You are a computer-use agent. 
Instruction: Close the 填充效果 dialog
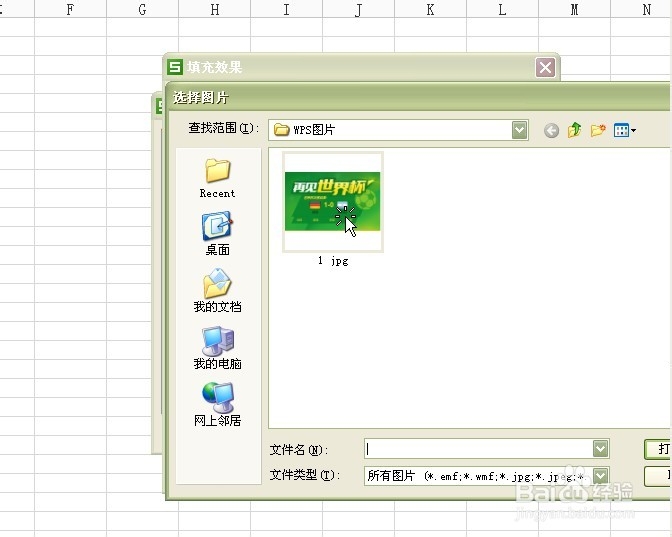[546, 68]
